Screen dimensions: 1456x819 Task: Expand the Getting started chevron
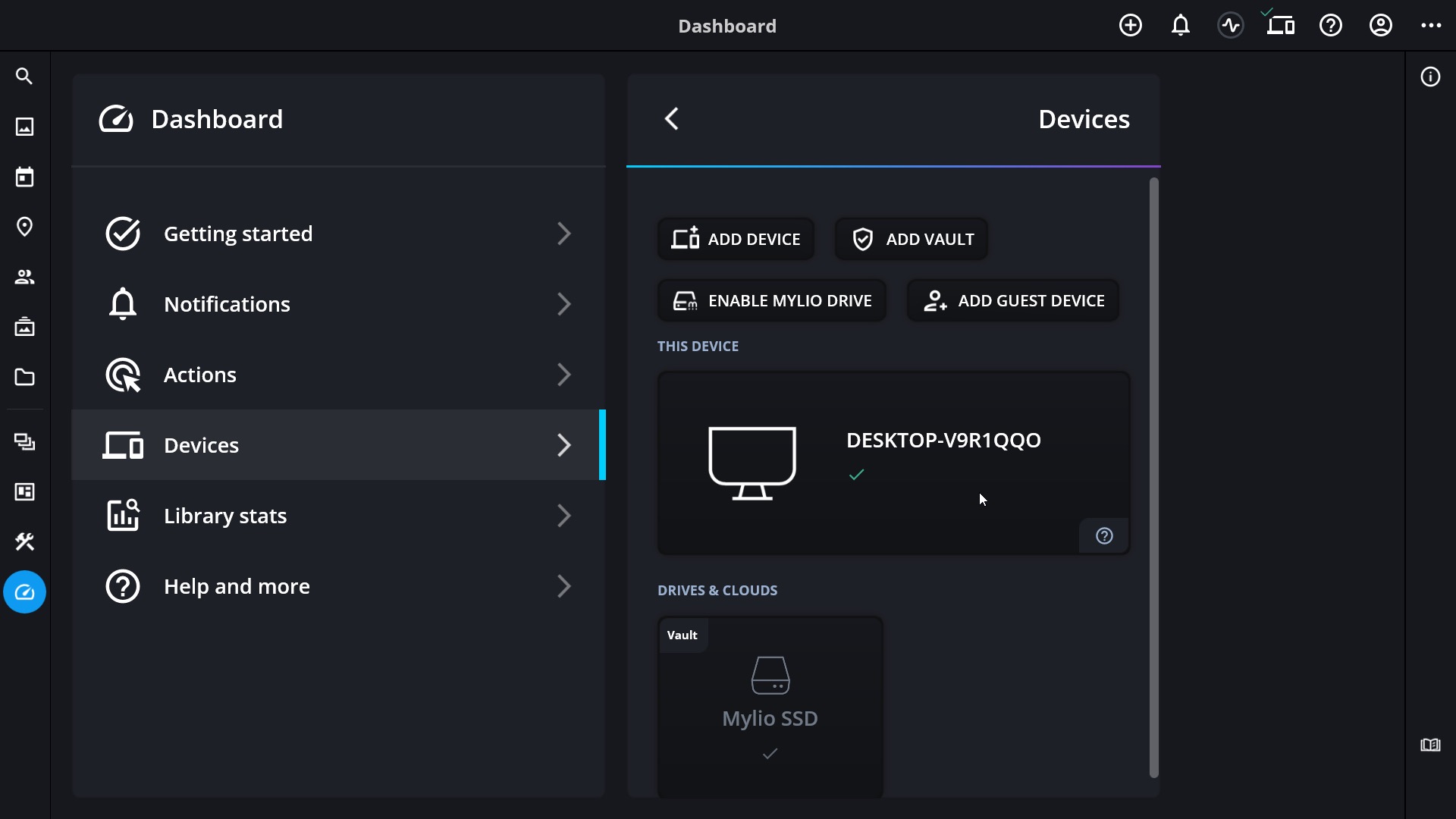[563, 234]
